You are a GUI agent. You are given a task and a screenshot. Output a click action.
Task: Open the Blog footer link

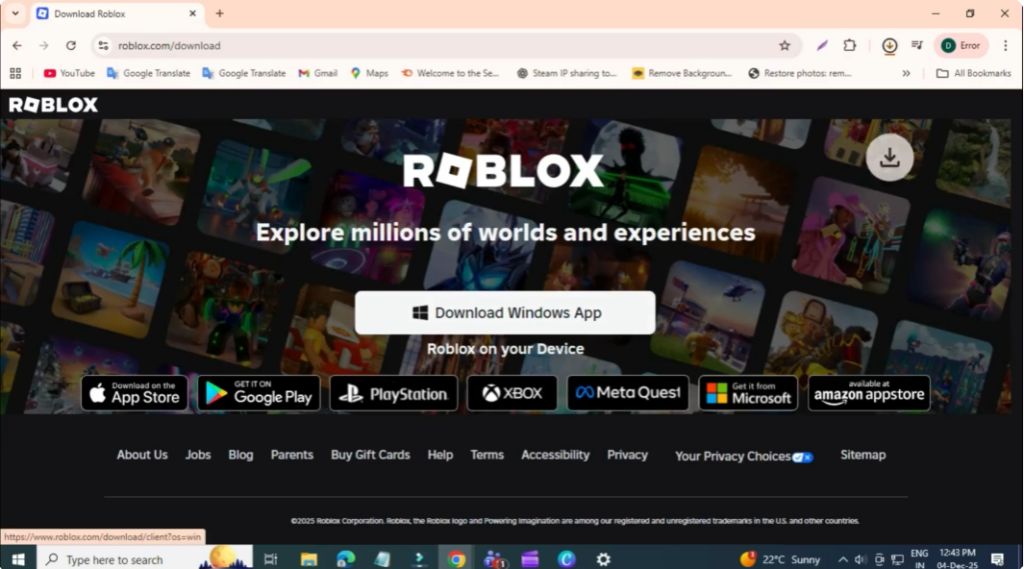coord(240,455)
